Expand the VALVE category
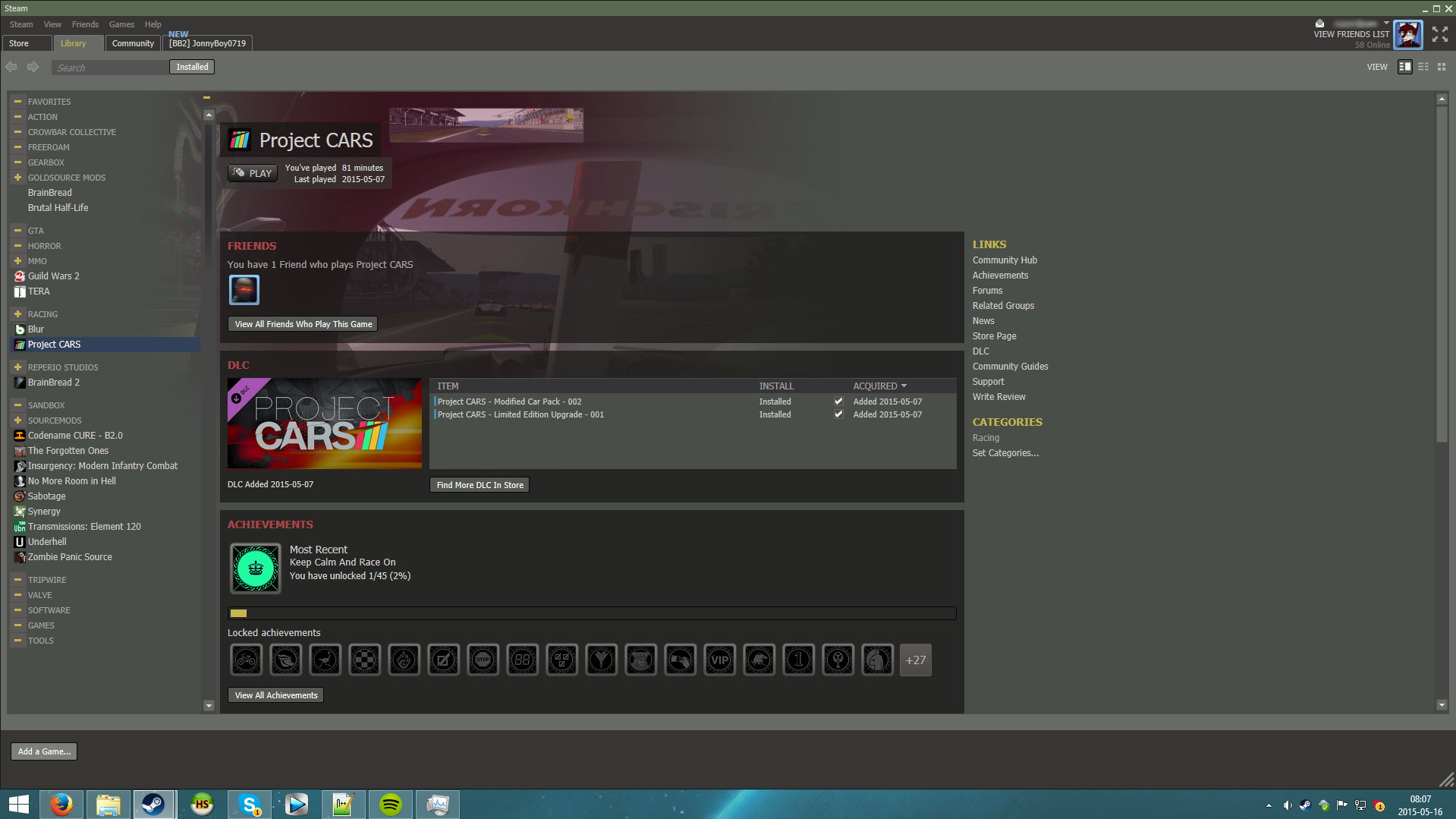This screenshot has width=1456, height=819. (x=17, y=594)
